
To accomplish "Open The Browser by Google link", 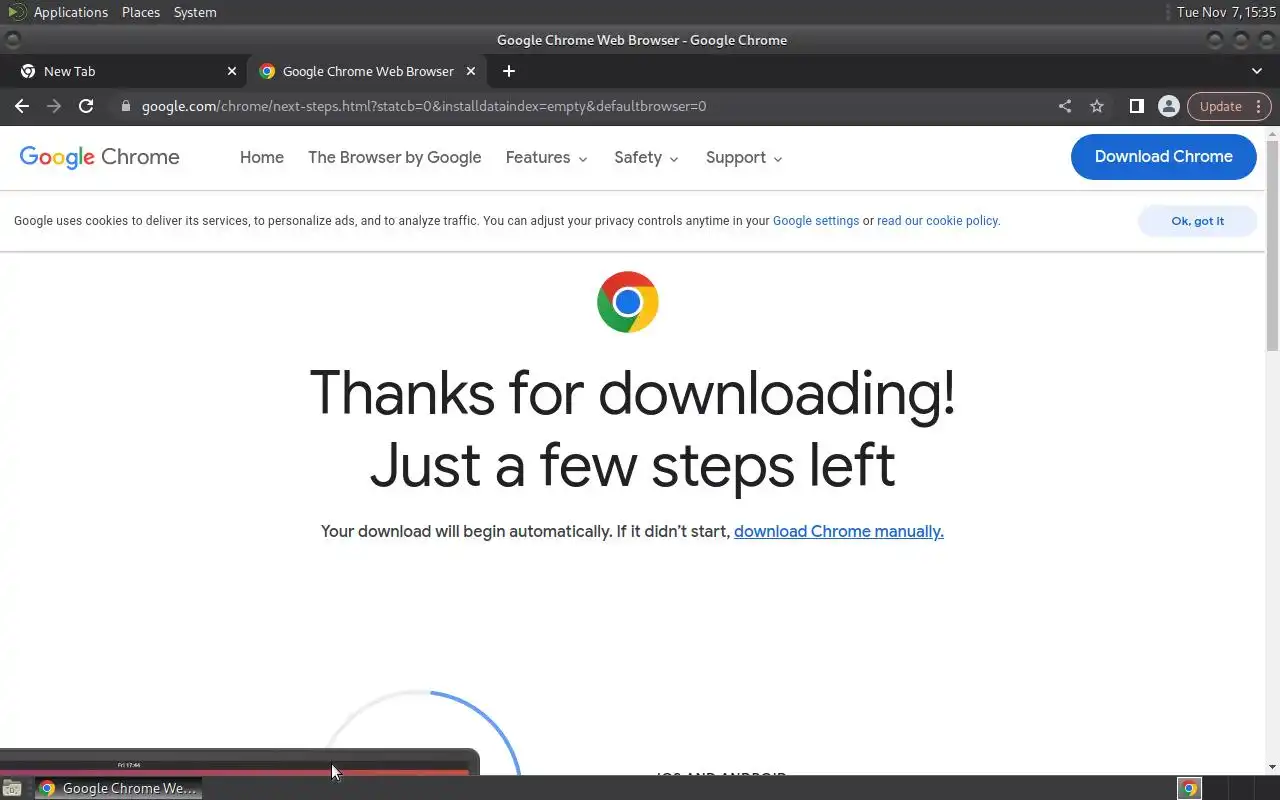I will tap(395, 157).
